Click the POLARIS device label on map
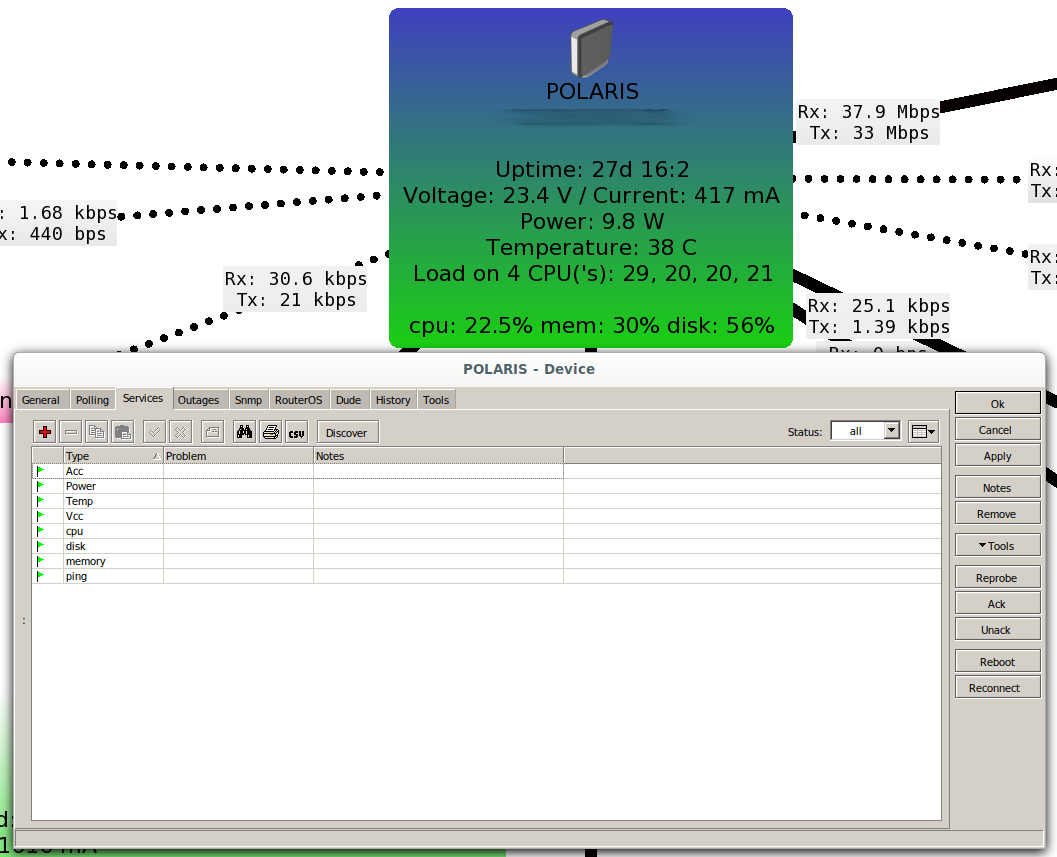The width and height of the screenshot is (1057, 857). click(592, 91)
